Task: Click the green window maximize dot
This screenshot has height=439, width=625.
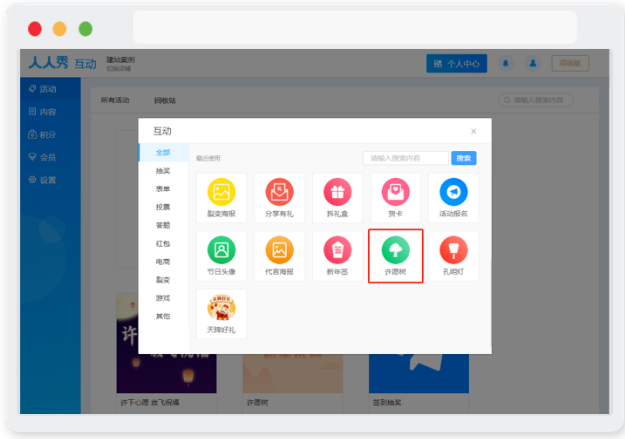Action: point(85,29)
